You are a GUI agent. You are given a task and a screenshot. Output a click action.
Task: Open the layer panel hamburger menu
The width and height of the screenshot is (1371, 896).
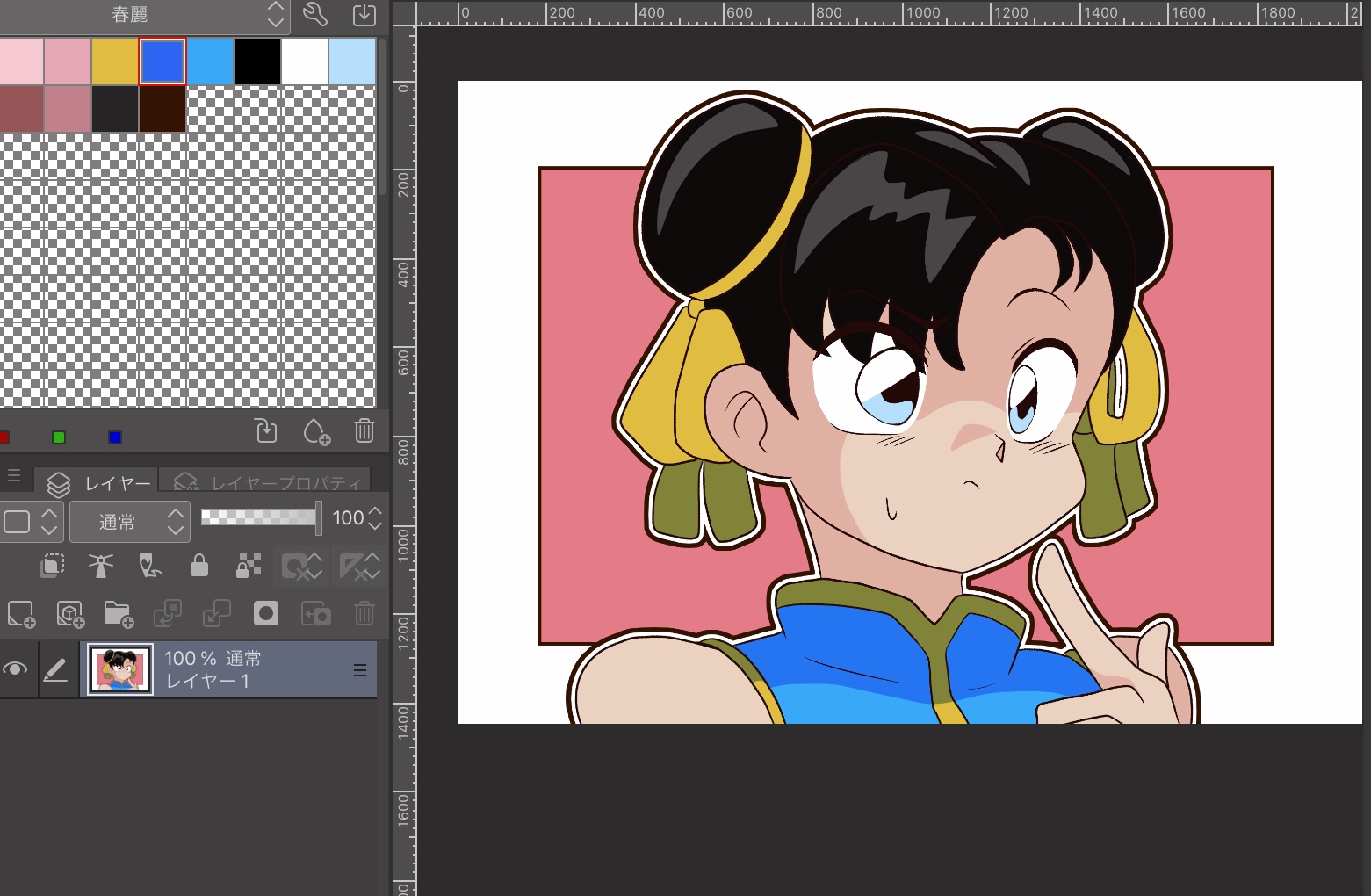pos(14,476)
